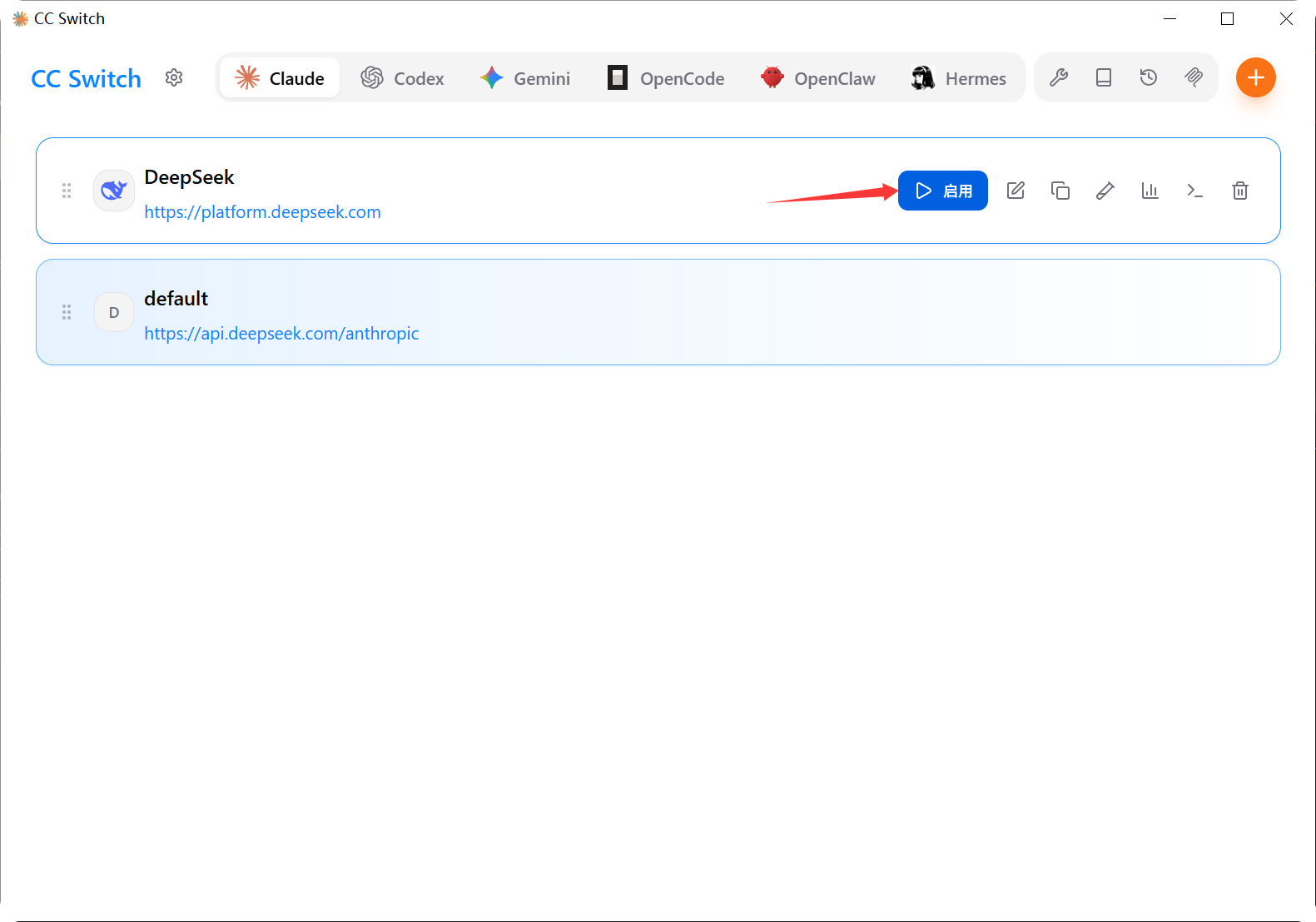Screen dimensions: 1316x922
Task: View DeepSeek usage statistics chart icon
Action: click(1150, 191)
